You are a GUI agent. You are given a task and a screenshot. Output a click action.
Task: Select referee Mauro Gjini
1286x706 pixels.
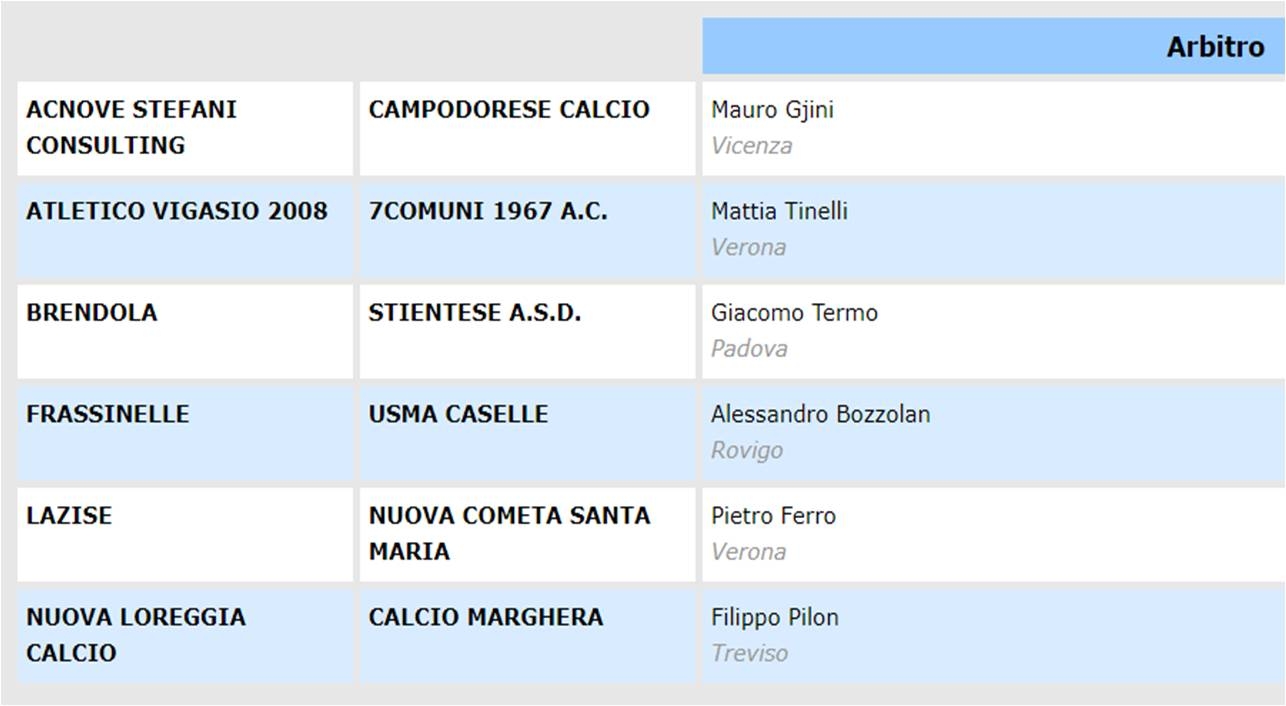(x=772, y=110)
